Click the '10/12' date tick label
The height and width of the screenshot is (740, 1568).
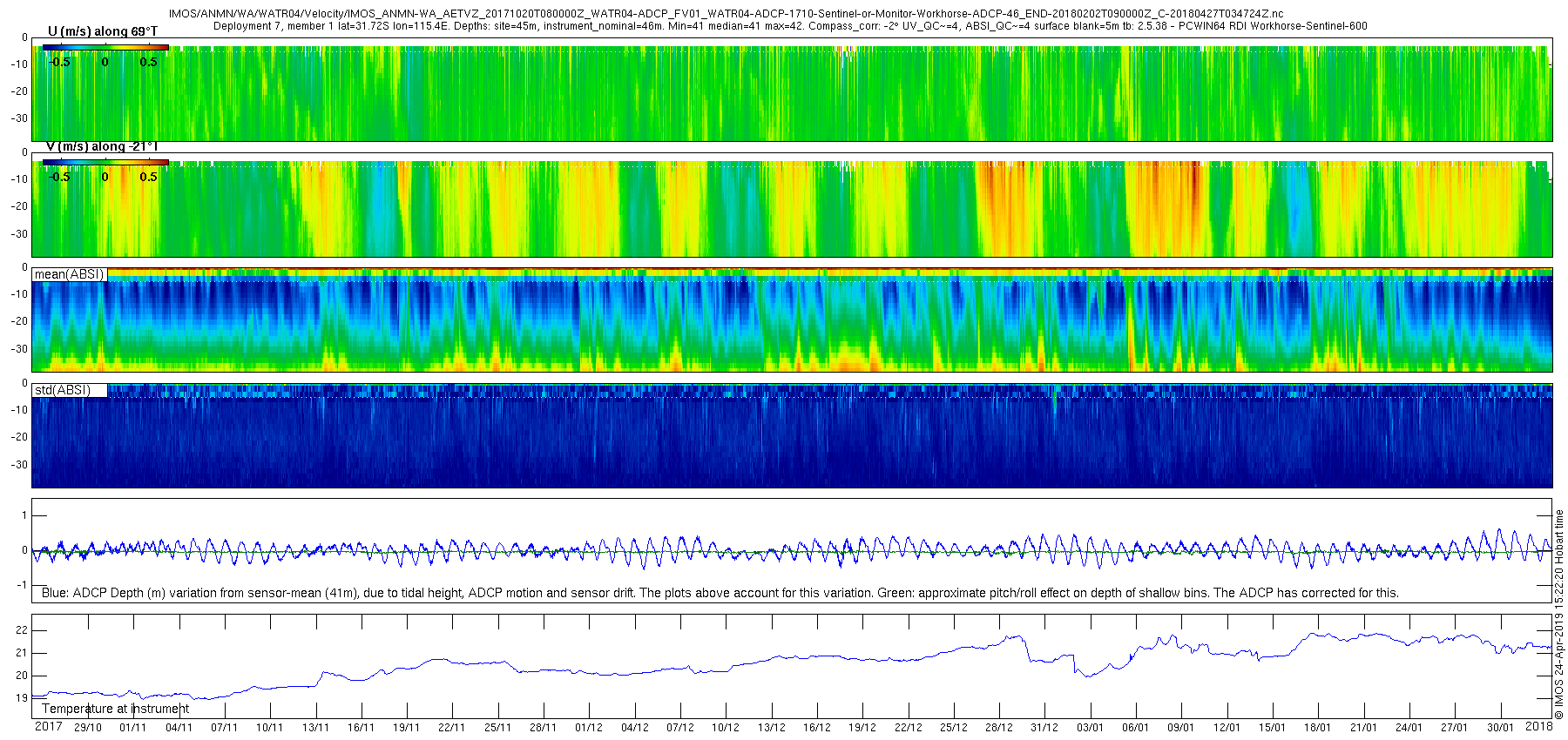click(x=725, y=728)
